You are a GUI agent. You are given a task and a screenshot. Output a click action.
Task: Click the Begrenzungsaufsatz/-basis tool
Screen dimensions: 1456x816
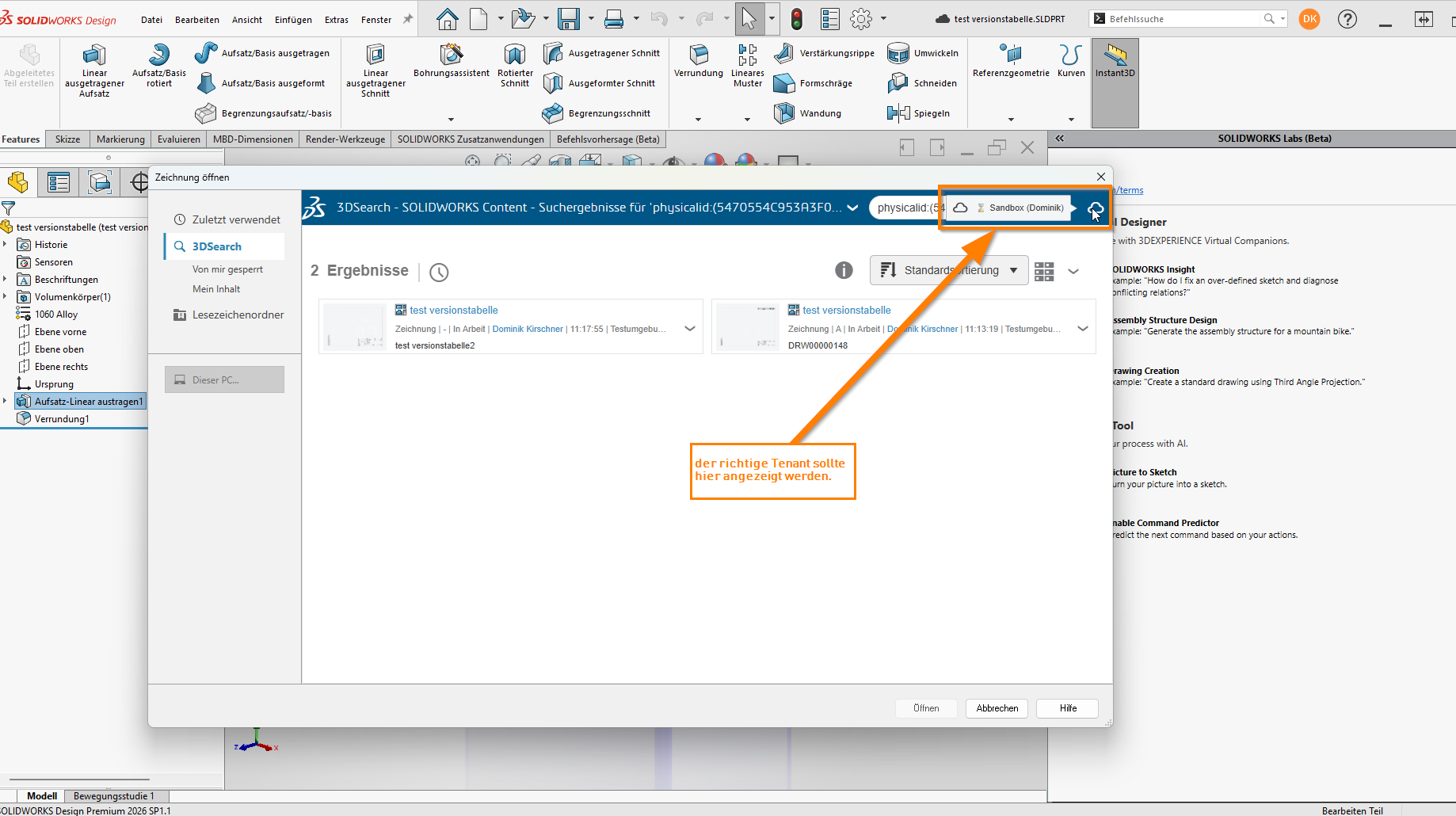click(264, 113)
